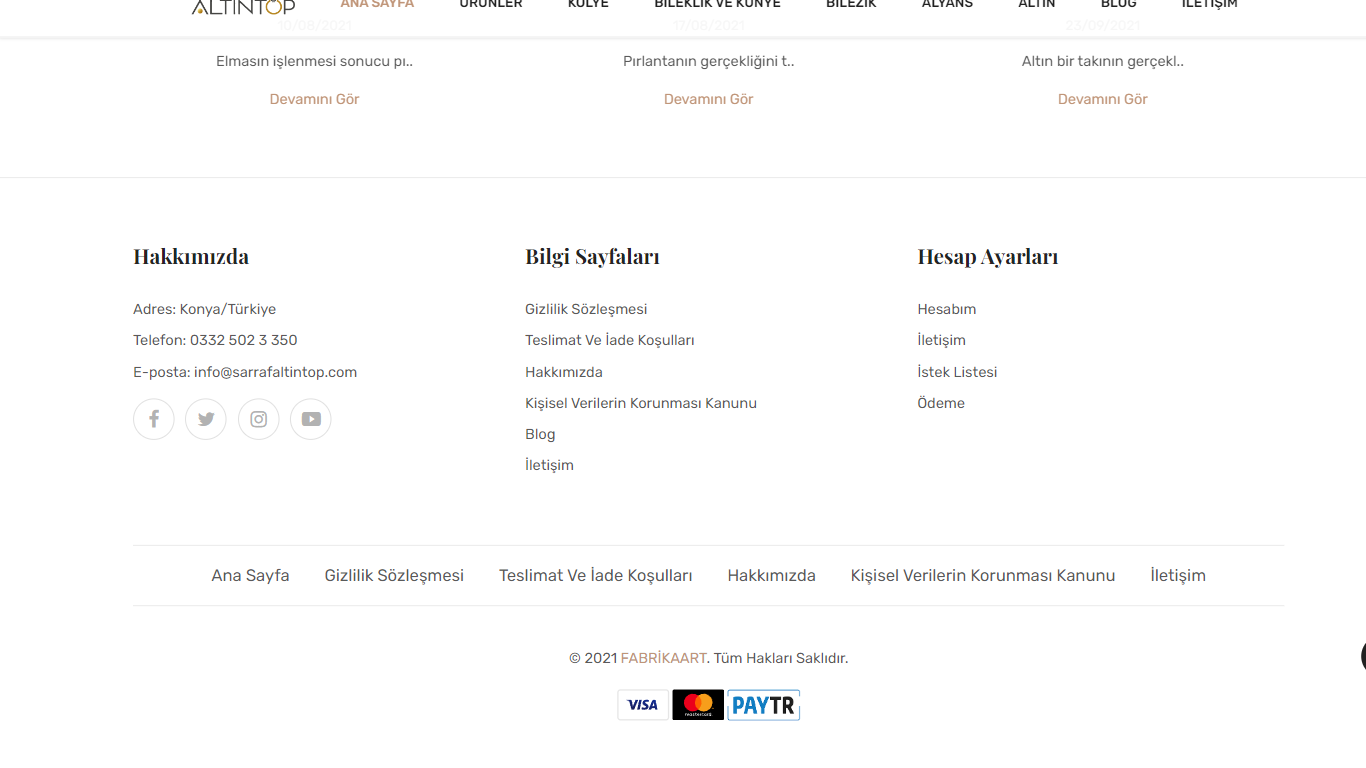Open Blog under Bilgi Sayfaları
The width and height of the screenshot is (1366, 768).
coord(540,434)
